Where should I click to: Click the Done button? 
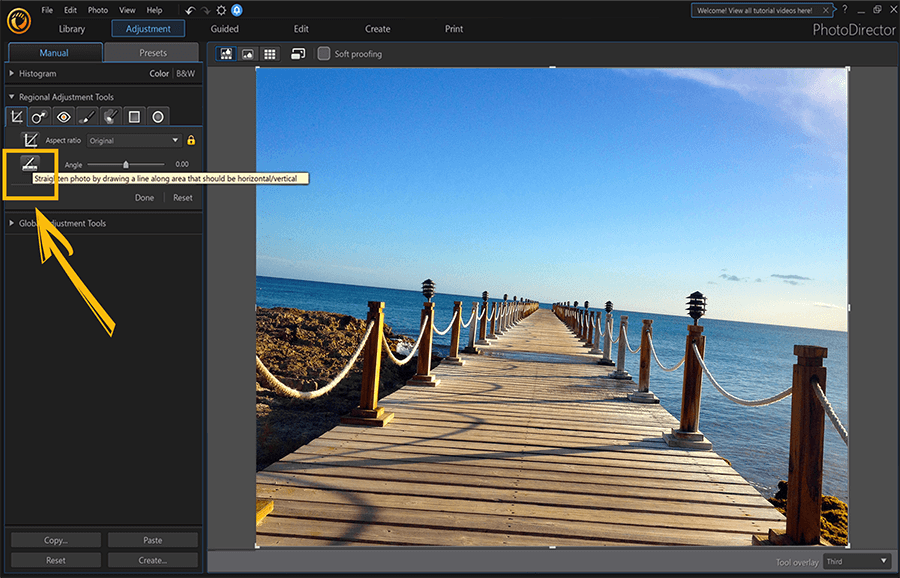144,197
